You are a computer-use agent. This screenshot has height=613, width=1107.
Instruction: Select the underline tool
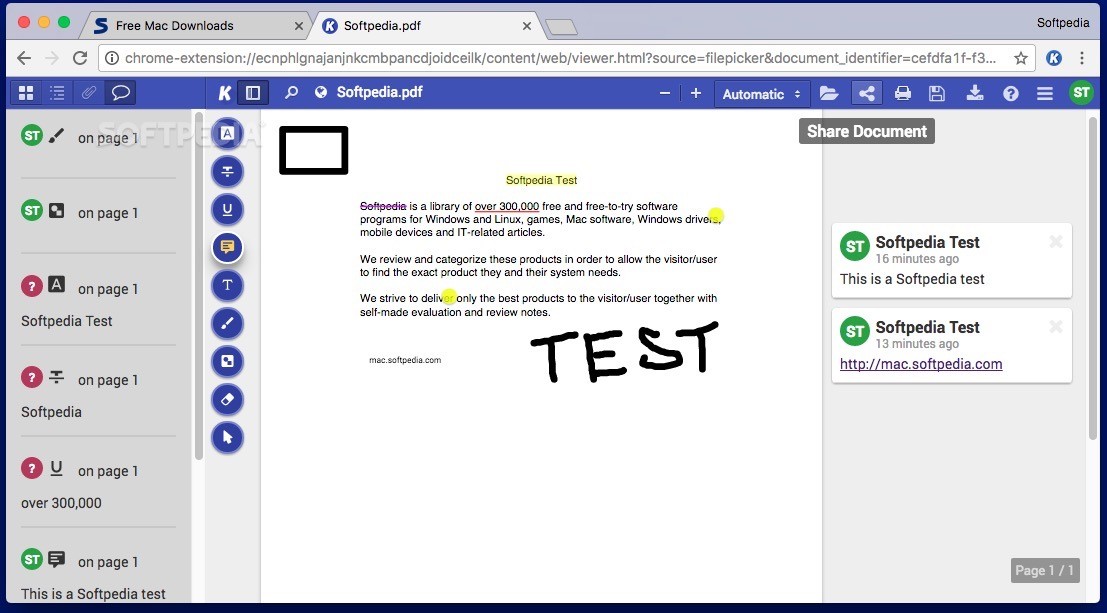pyautogui.click(x=227, y=209)
